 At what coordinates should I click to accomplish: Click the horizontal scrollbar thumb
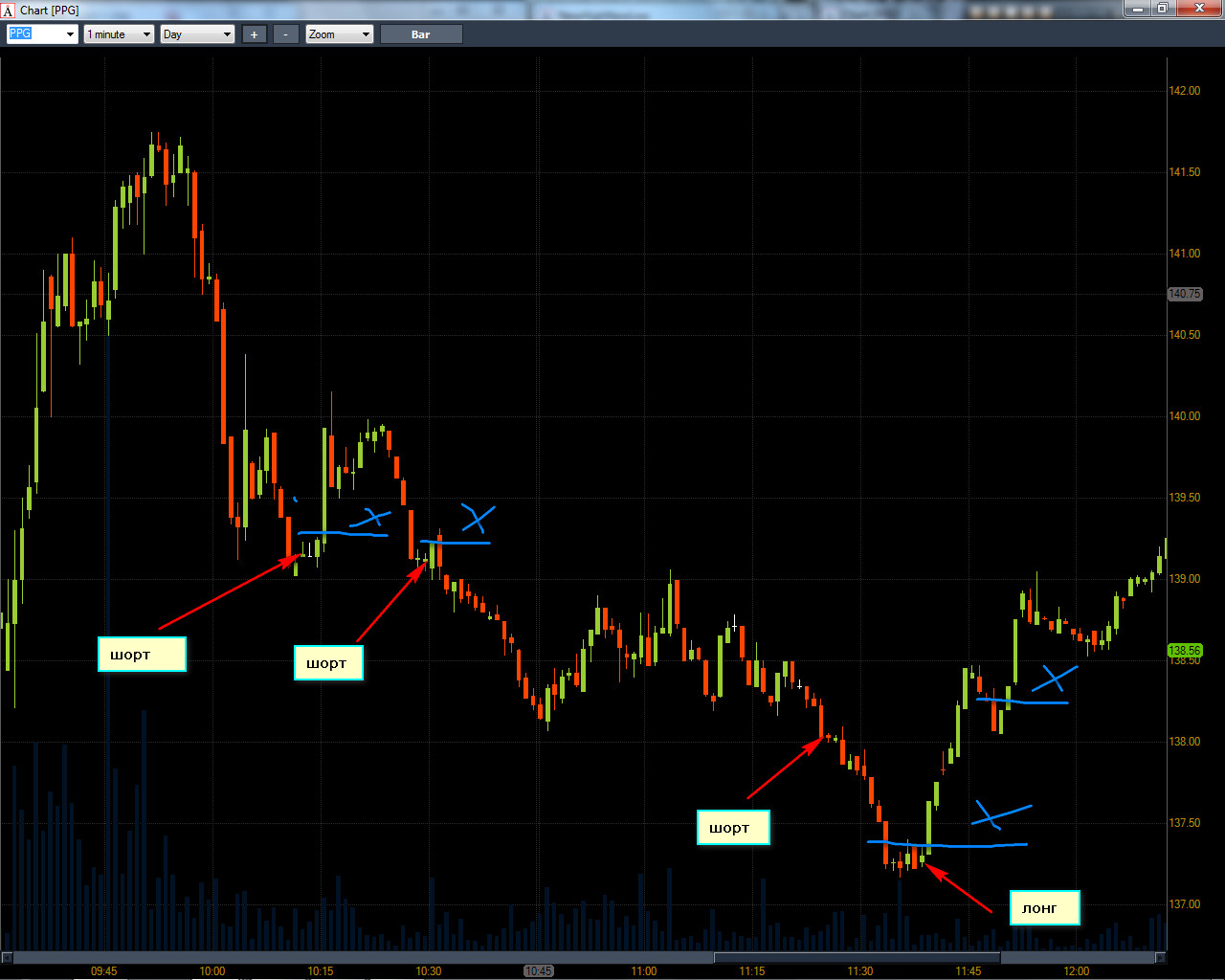857,957
